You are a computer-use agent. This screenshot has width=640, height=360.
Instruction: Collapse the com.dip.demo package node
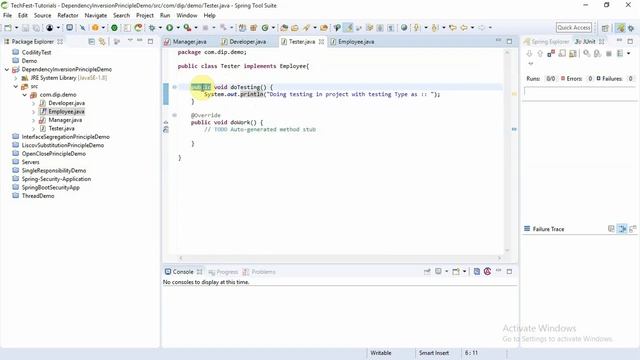point(24,95)
